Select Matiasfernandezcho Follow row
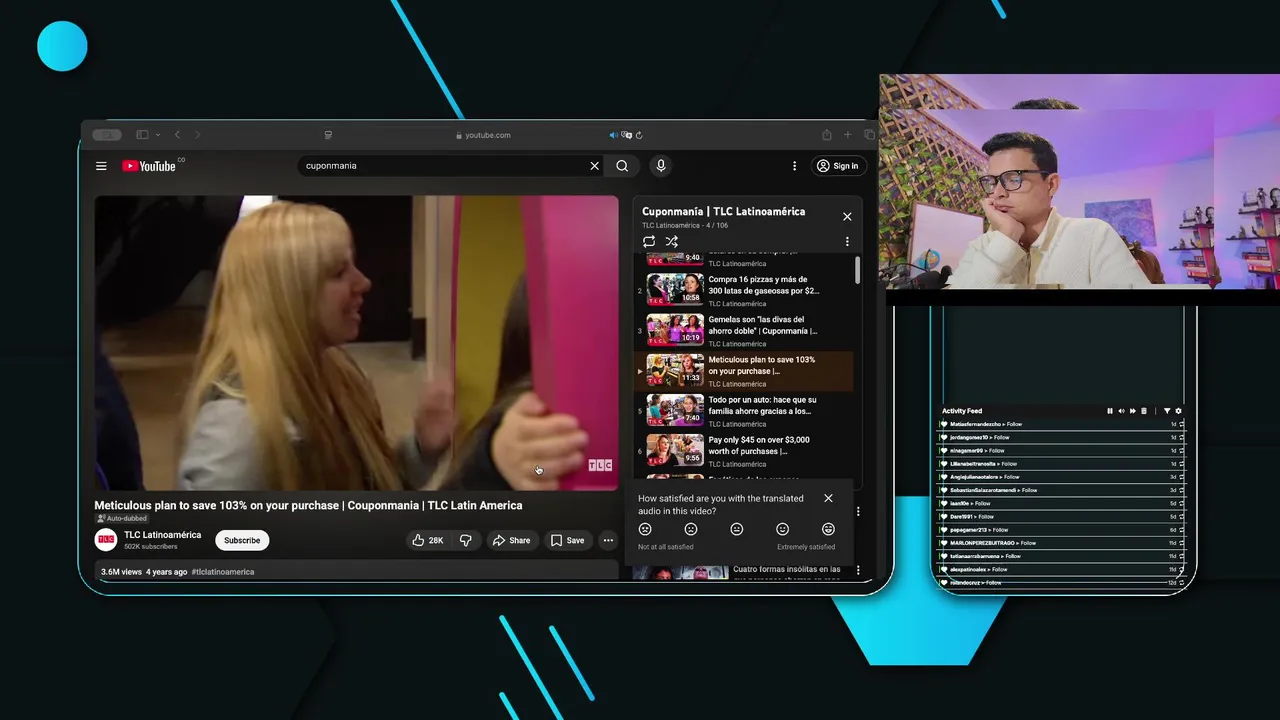 (1061, 424)
